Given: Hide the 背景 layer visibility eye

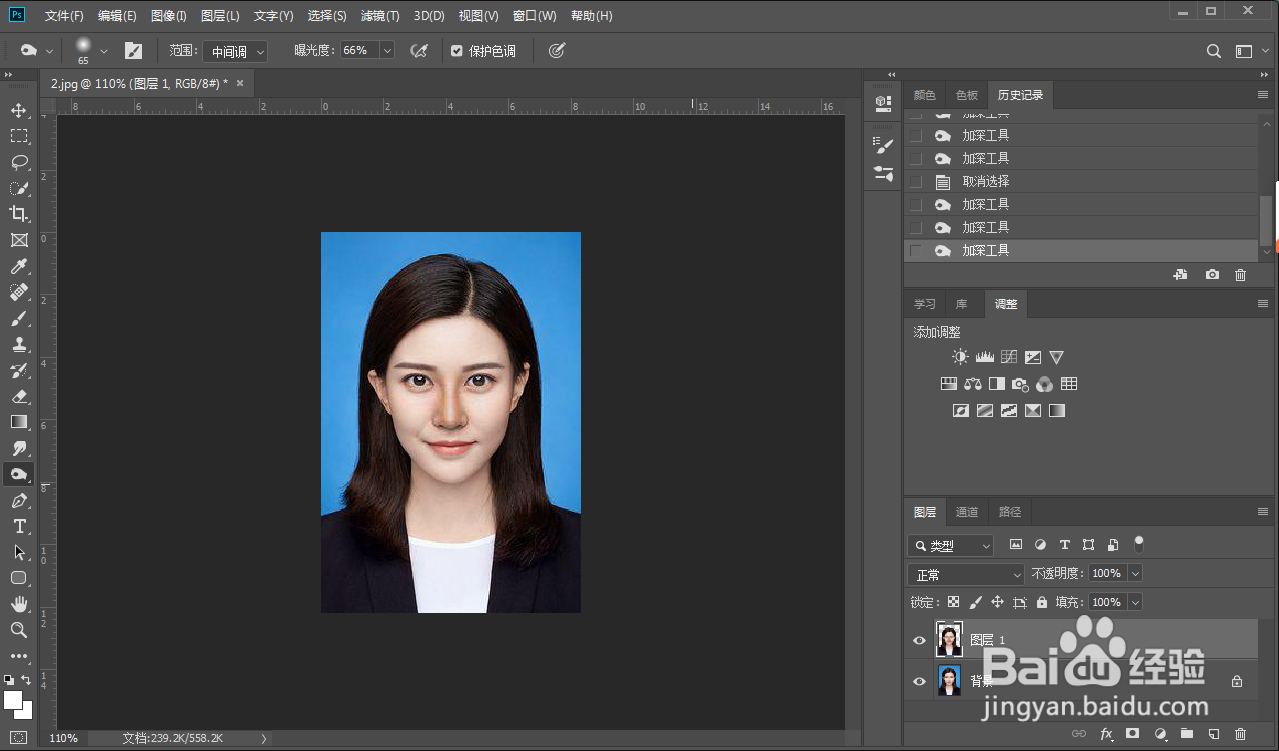Looking at the screenshot, I should coord(919,682).
